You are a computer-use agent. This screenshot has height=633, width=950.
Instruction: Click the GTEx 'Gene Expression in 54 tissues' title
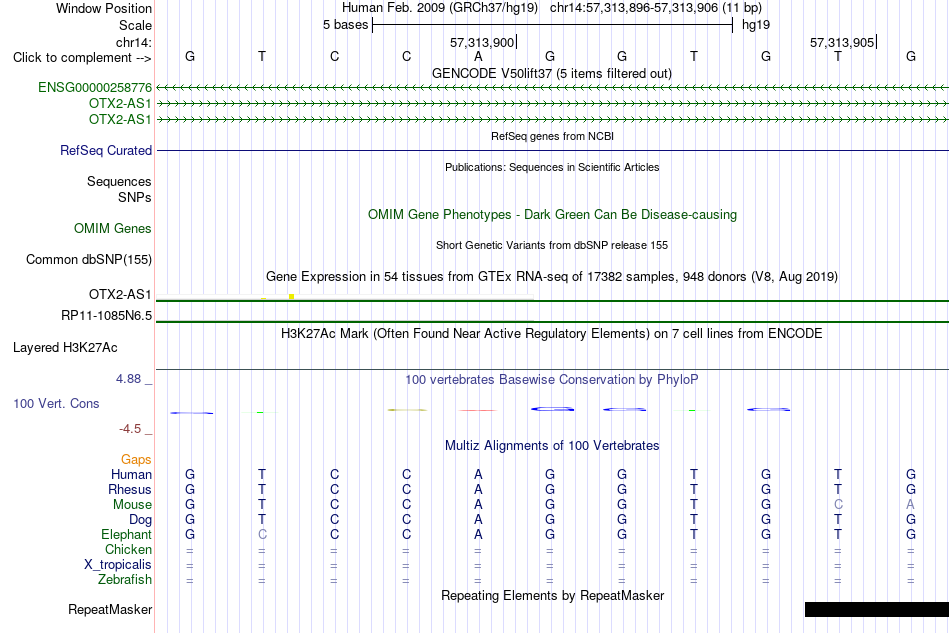coord(551,277)
